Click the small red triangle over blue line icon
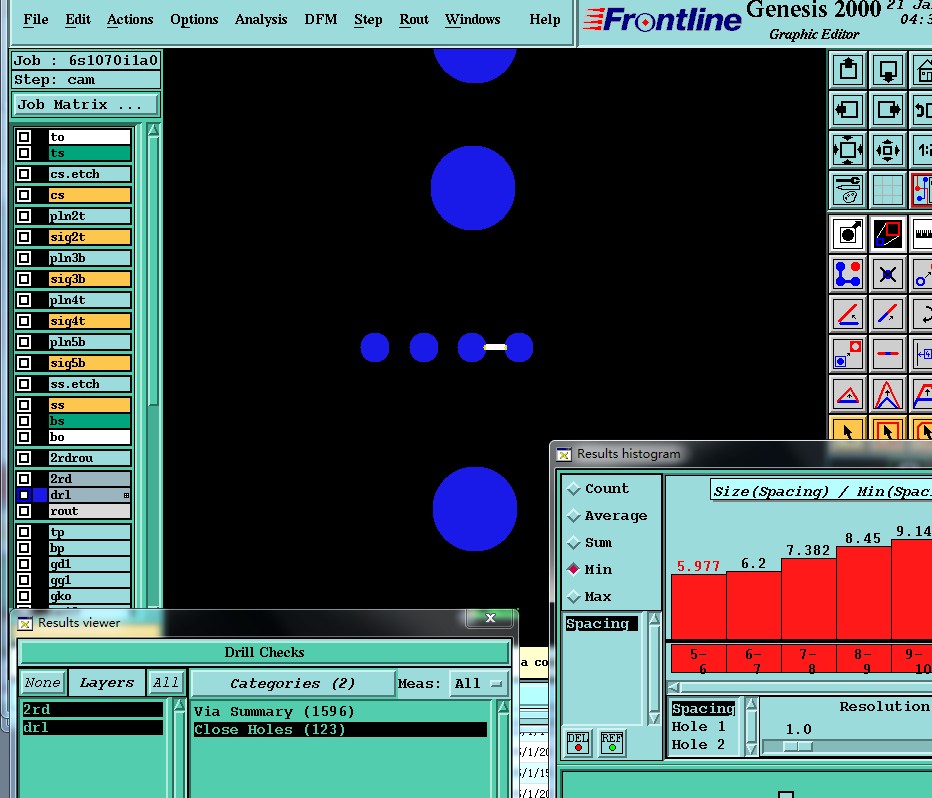The image size is (932, 798). pyautogui.click(x=848, y=394)
